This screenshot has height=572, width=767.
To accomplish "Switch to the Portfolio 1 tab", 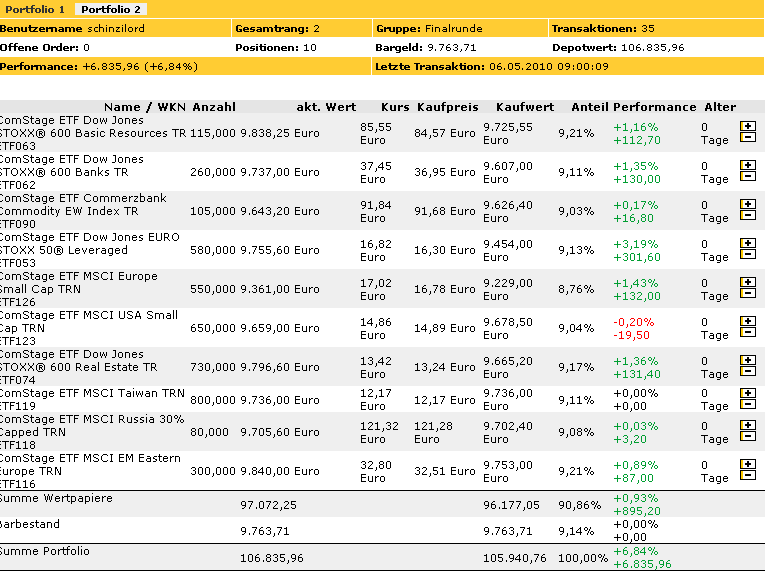I will pyautogui.click(x=34, y=9).
